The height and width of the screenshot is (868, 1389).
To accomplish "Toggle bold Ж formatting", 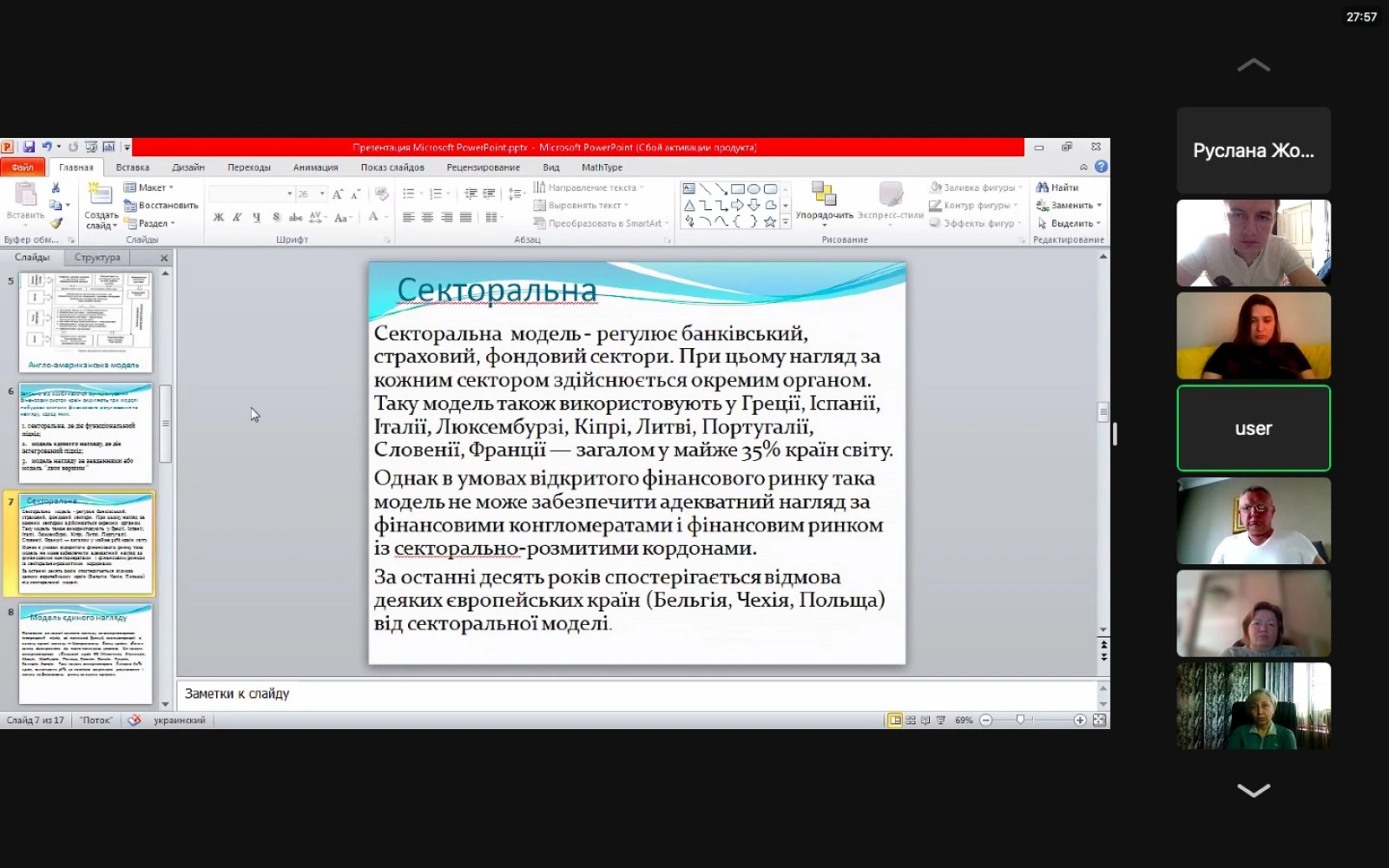I will pyautogui.click(x=219, y=218).
